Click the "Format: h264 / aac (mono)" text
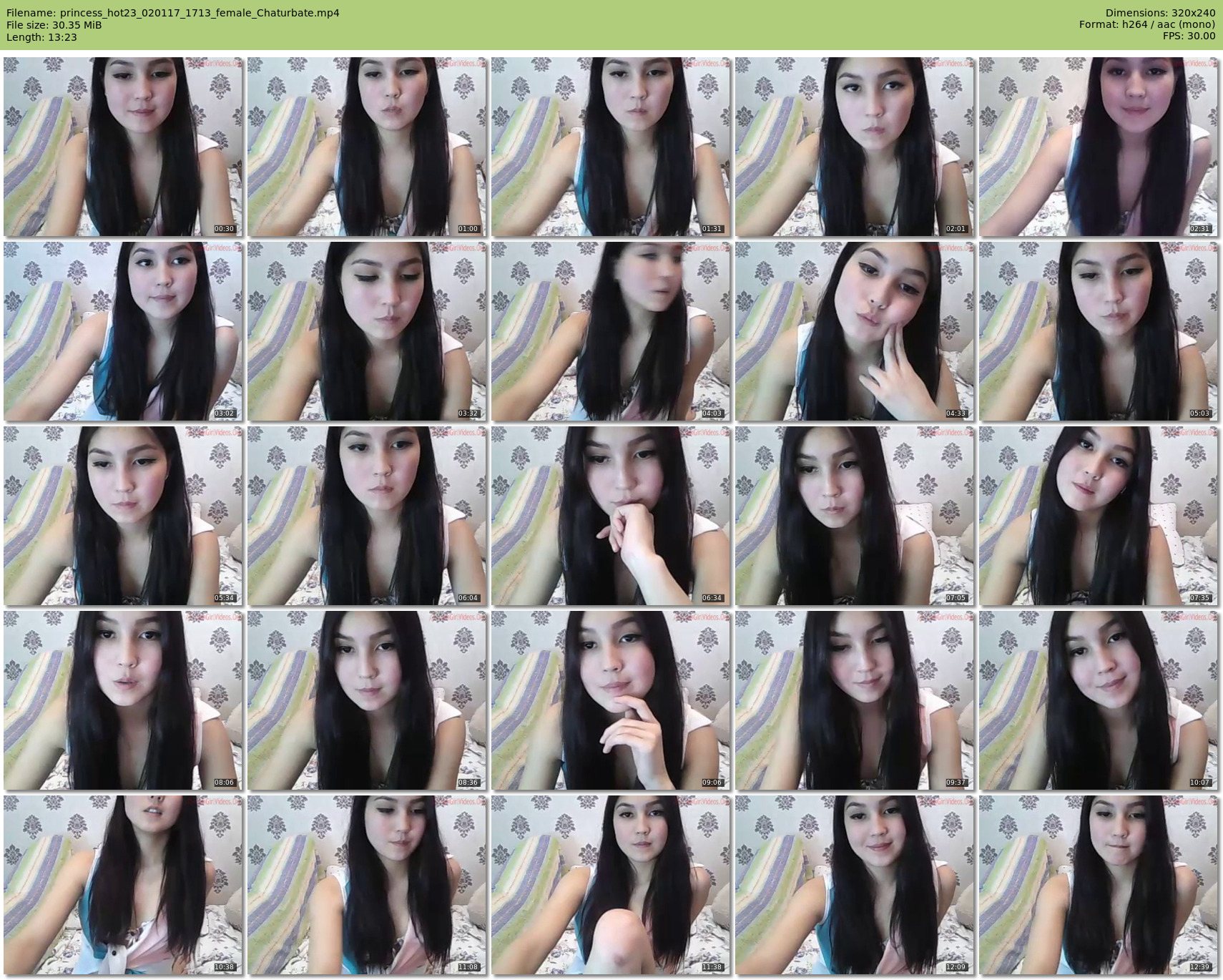The width and height of the screenshot is (1223, 980). point(1147,25)
